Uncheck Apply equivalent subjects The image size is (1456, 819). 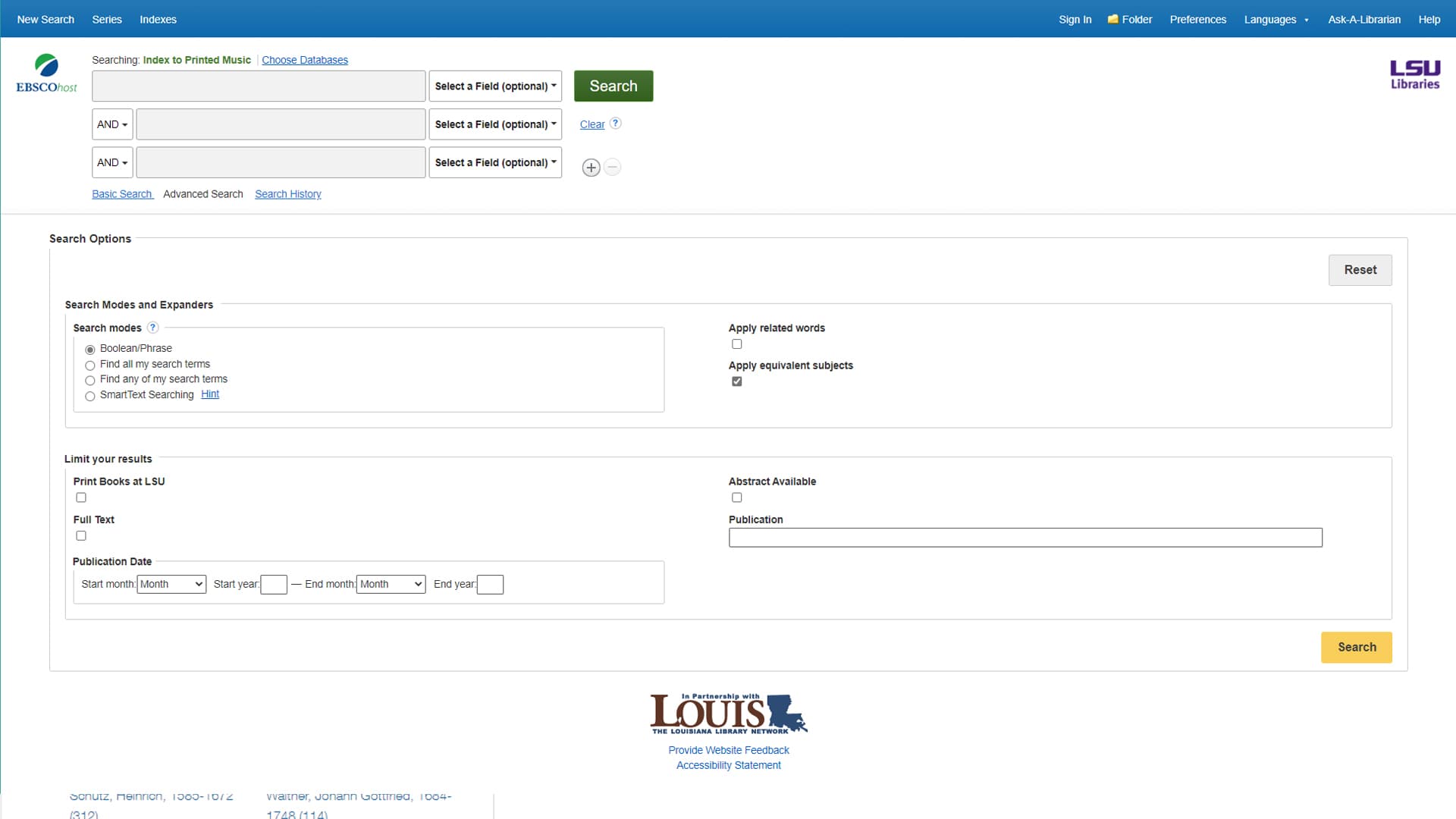point(736,381)
